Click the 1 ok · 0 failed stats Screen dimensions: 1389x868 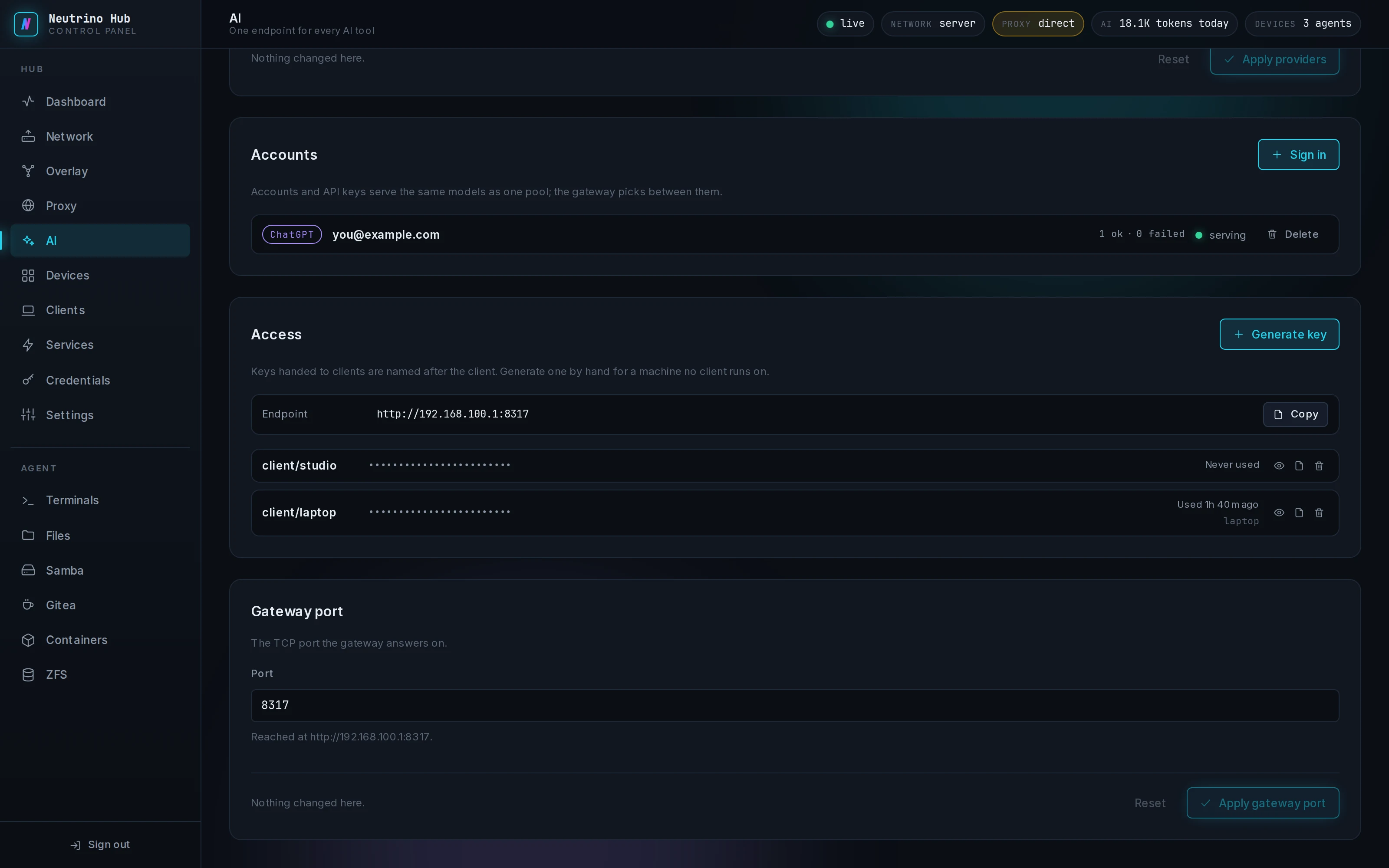coord(1142,233)
